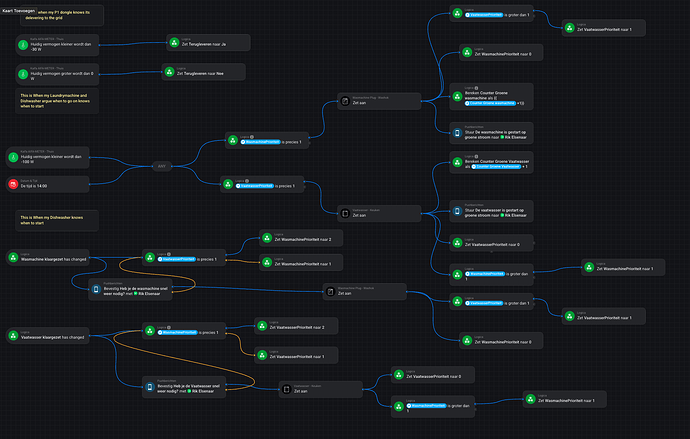Select meter icon on 'groter wordt dan 0 W' card
Image resolution: width=690 pixels, height=439 pixels.
tap(23, 74)
